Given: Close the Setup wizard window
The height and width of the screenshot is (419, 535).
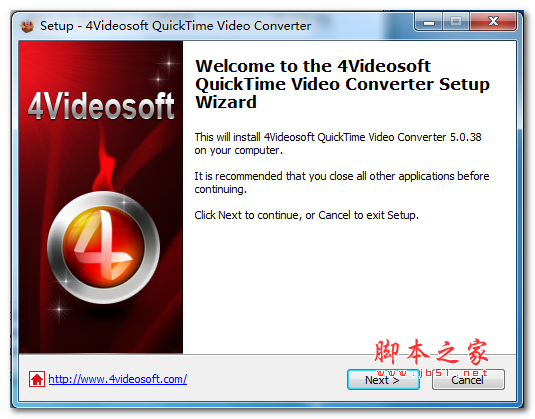Looking at the screenshot, I should click(x=493, y=22).
